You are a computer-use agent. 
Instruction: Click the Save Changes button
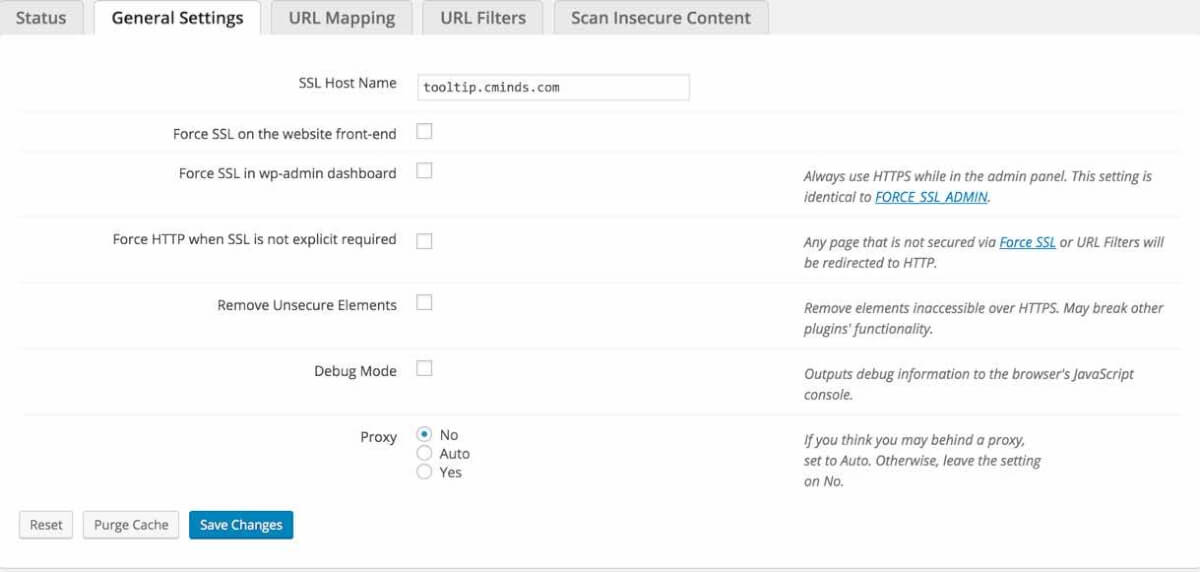tap(241, 525)
